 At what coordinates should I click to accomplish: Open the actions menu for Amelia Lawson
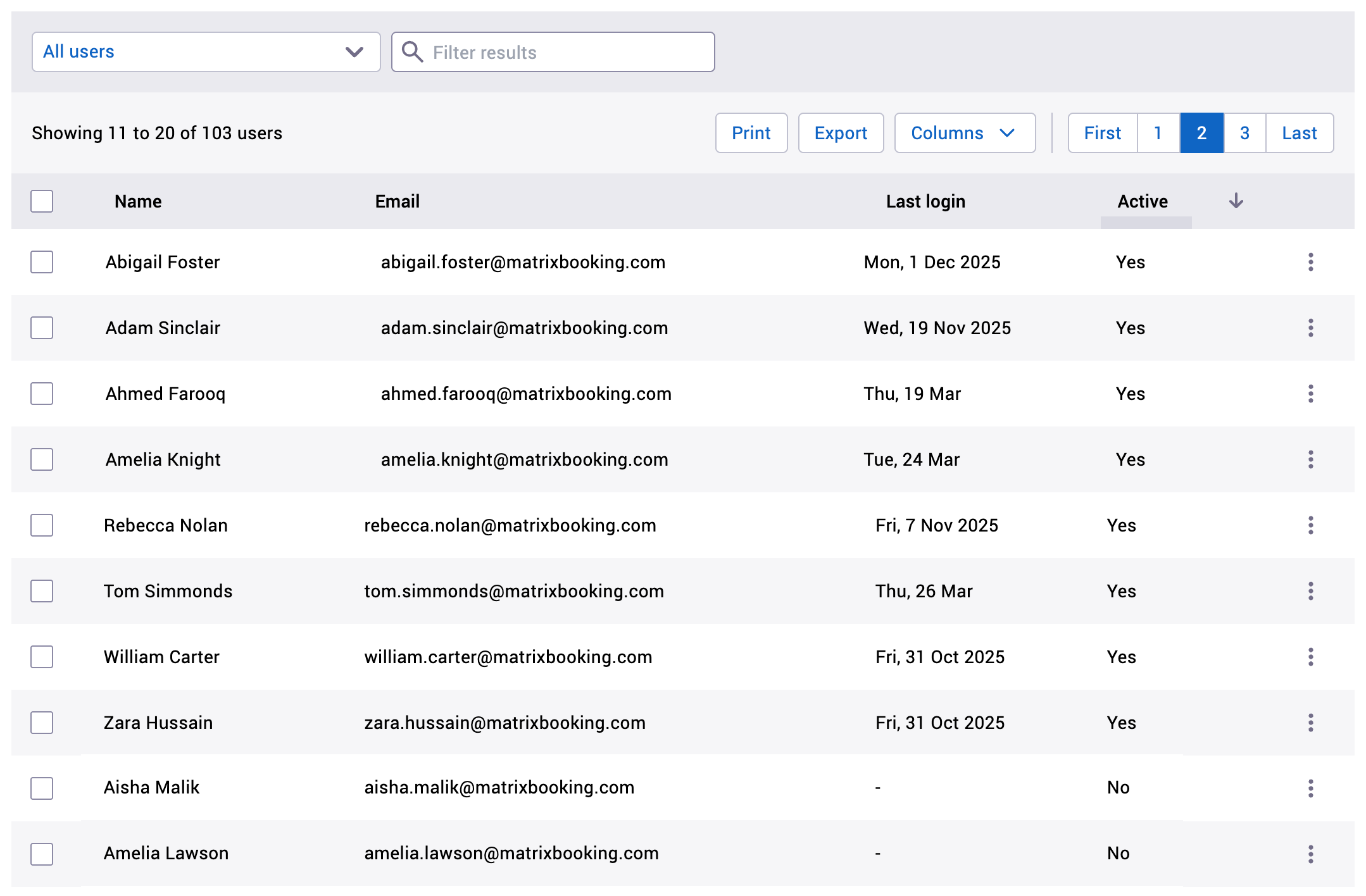(x=1310, y=854)
